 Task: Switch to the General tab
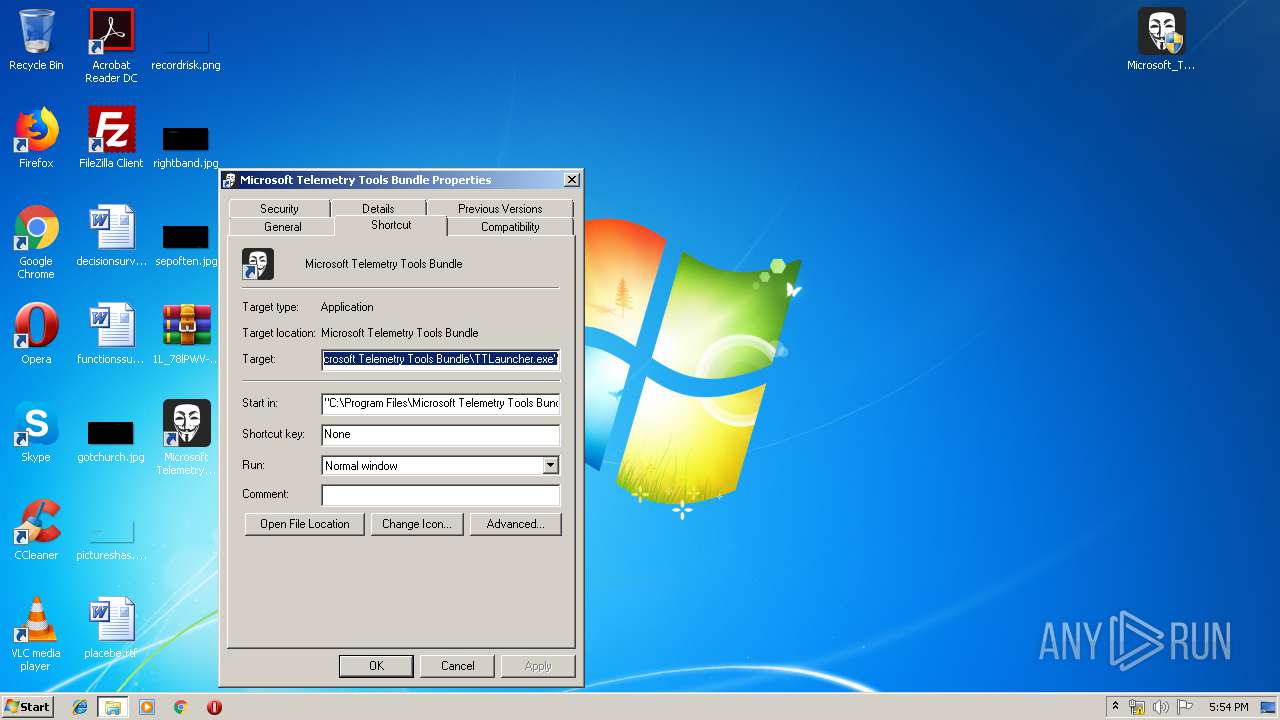[x=282, y=227]
